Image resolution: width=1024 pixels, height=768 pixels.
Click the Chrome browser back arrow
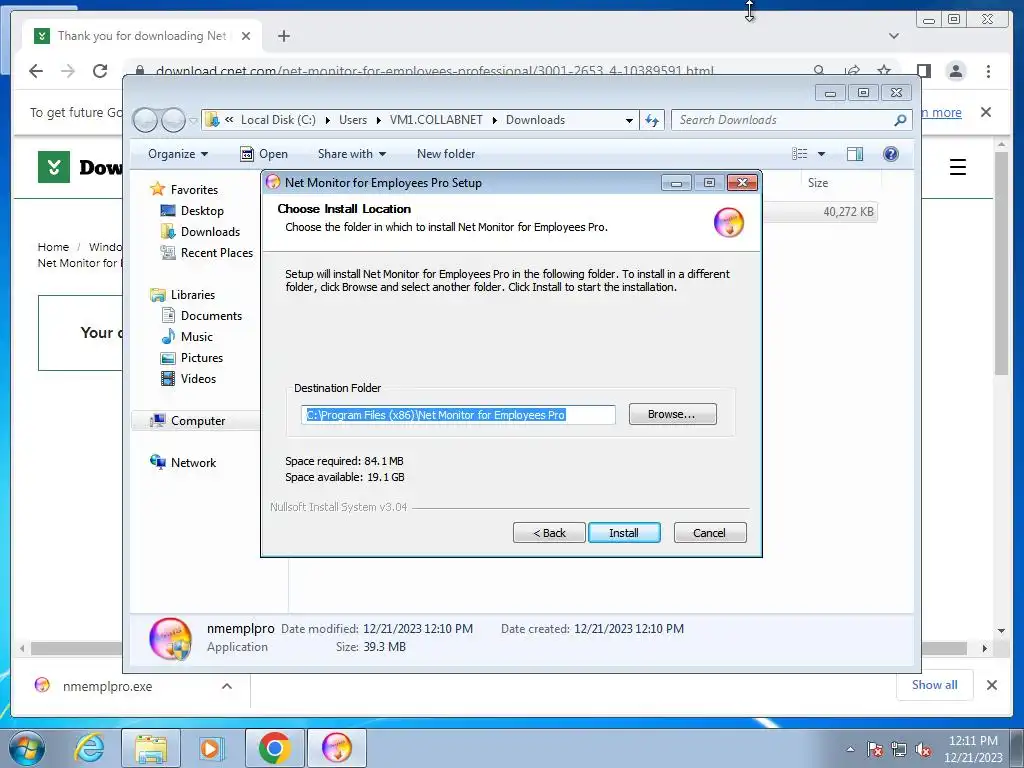tap(36, 71)
